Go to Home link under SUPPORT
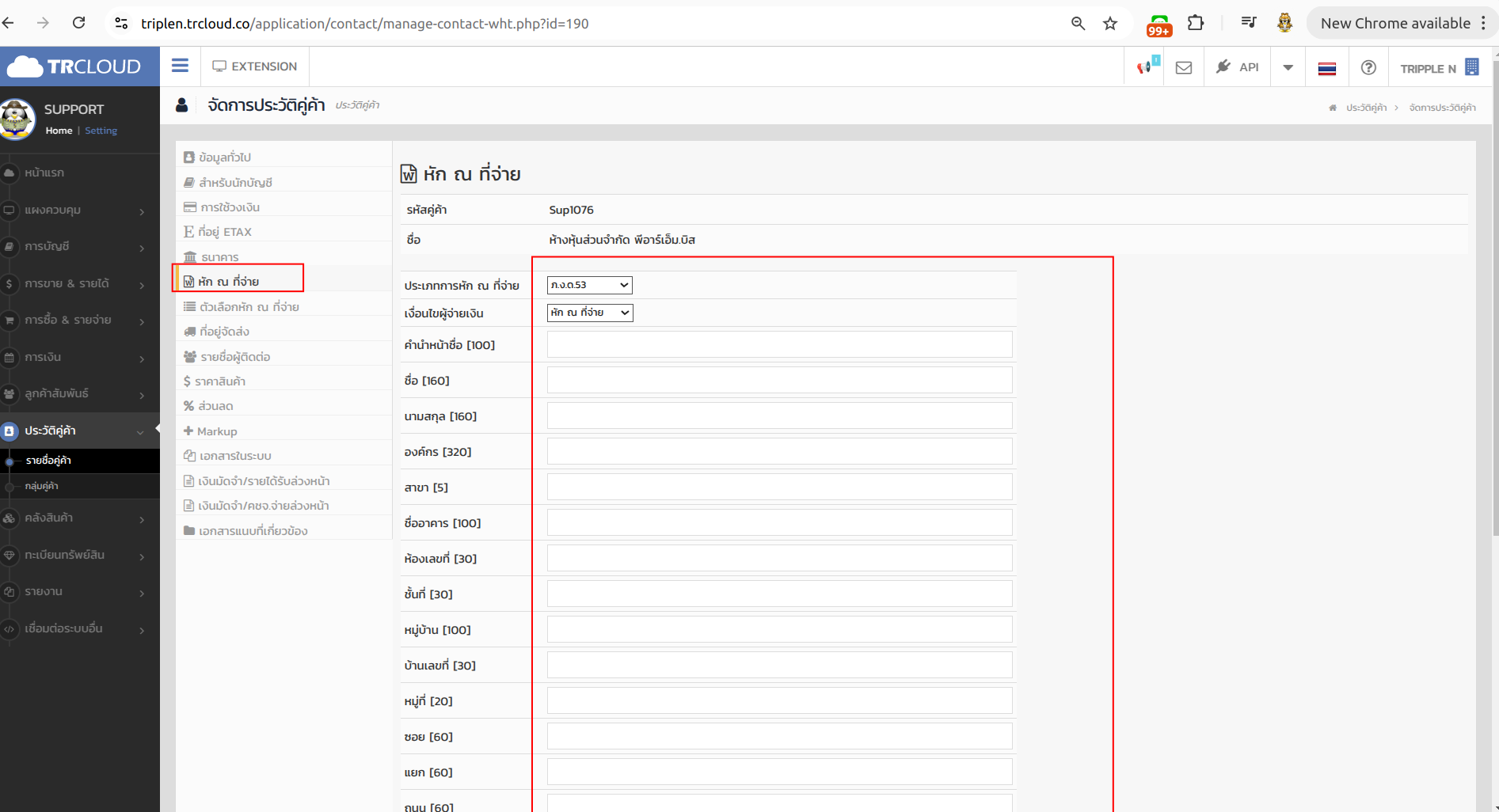The height and width of the screenshot is (812, 1499). click(59, 131)
